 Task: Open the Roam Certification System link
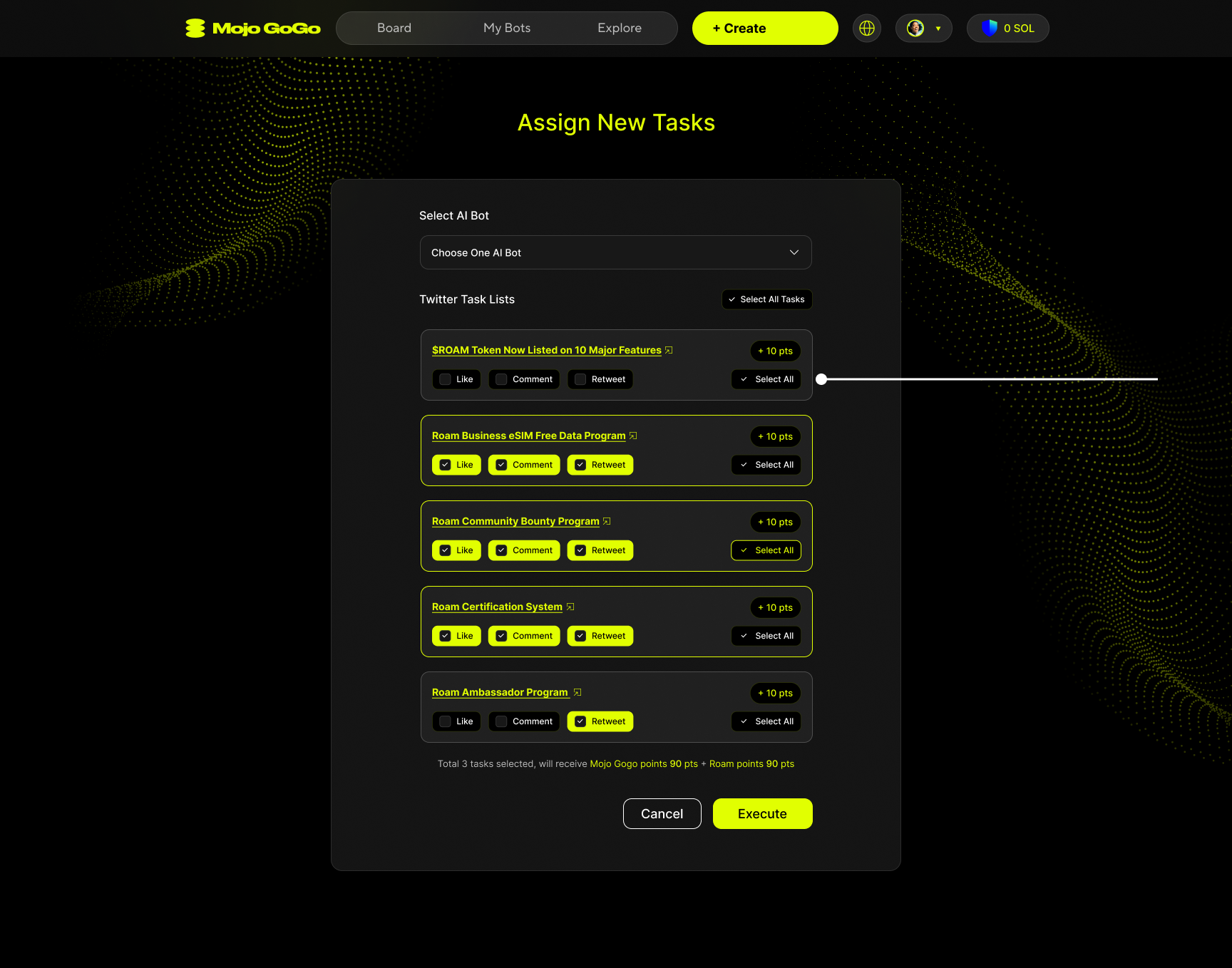[497, 607]
